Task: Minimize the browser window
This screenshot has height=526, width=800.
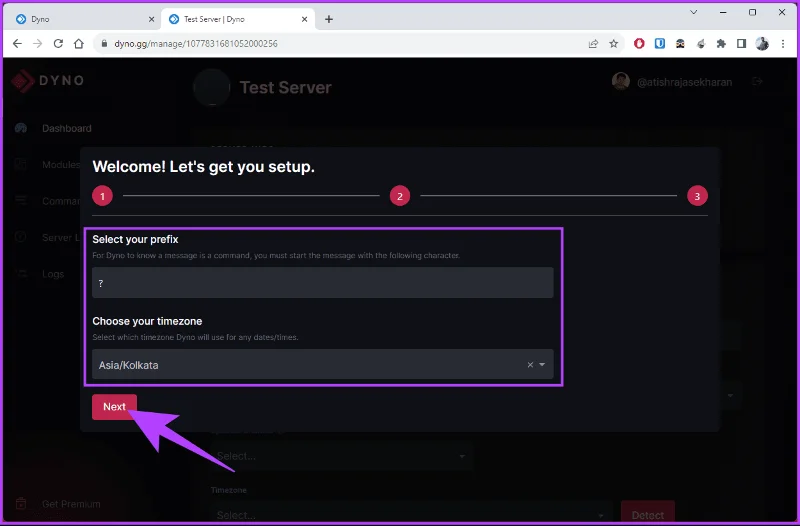Action: pyautogui.click(x=723, y=12)
